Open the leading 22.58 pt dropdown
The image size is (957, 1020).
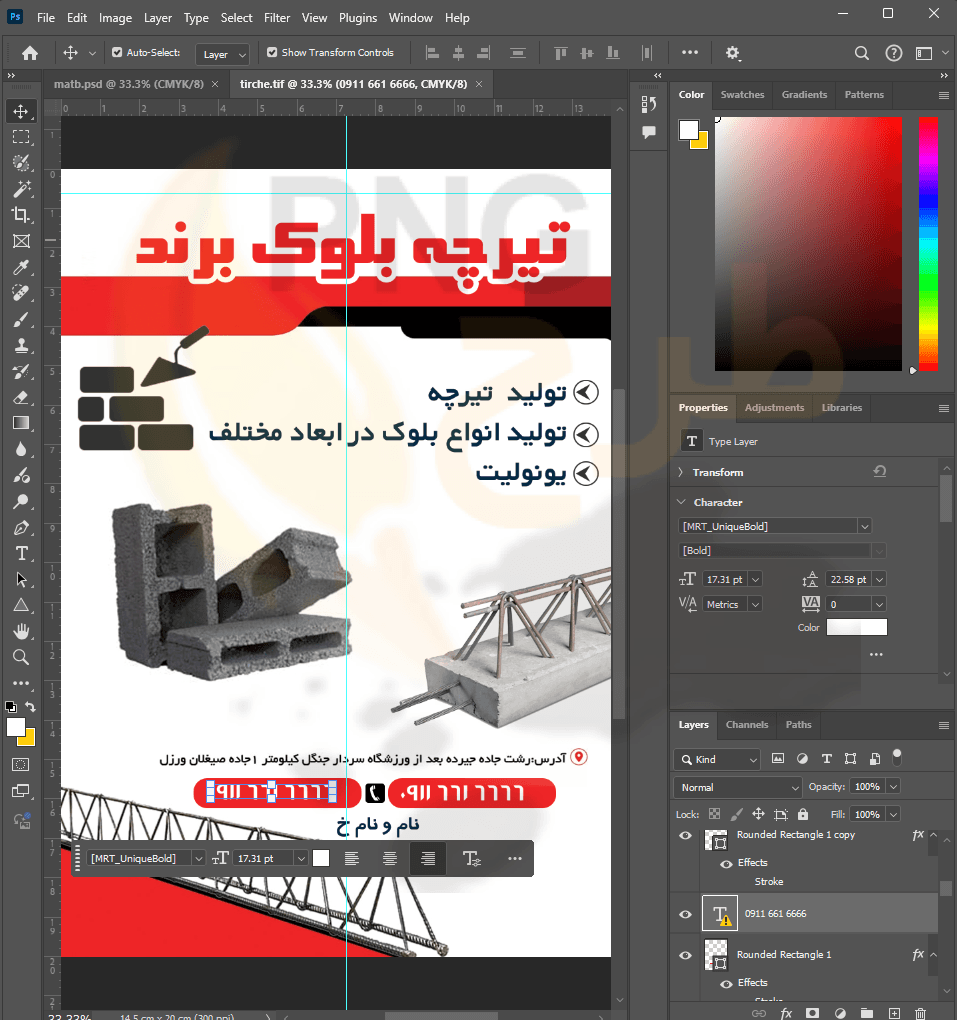click(879, 580)
